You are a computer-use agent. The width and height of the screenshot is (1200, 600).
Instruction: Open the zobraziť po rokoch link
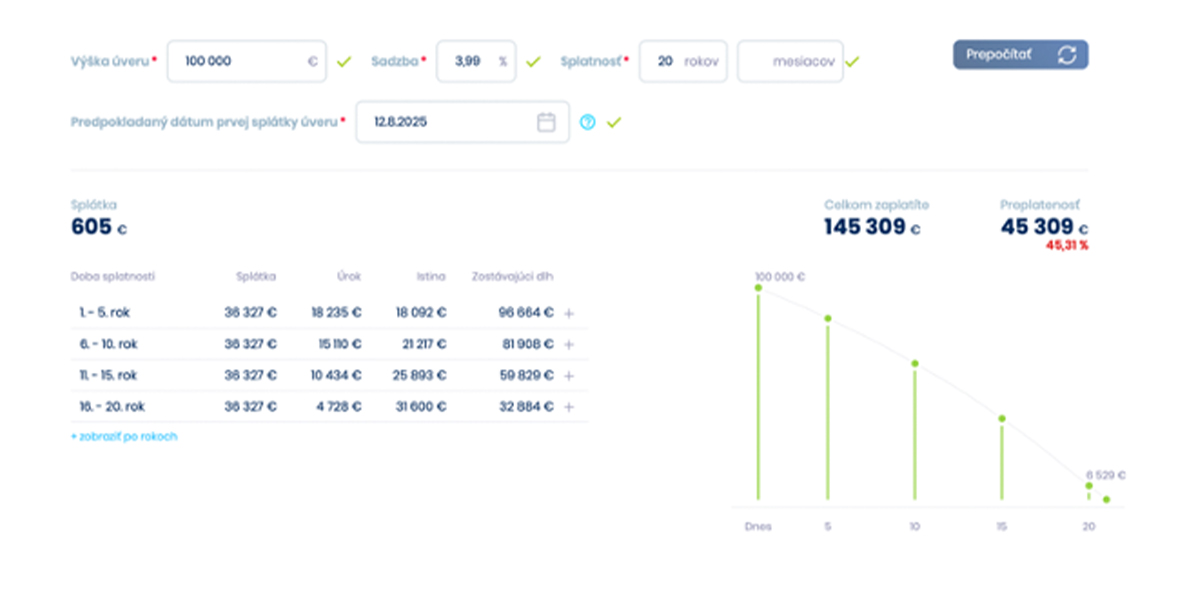(124, 437)
